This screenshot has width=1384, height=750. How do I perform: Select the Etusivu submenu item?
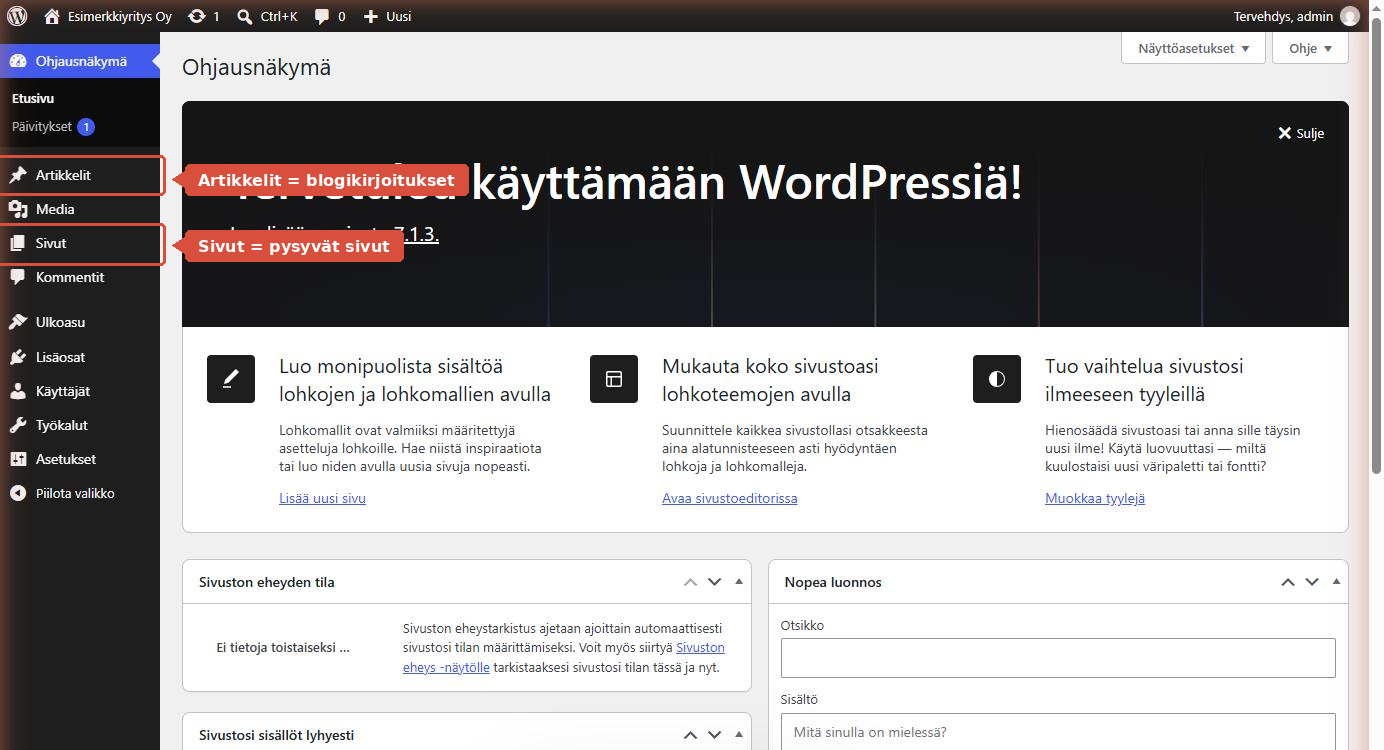(33, 99)
